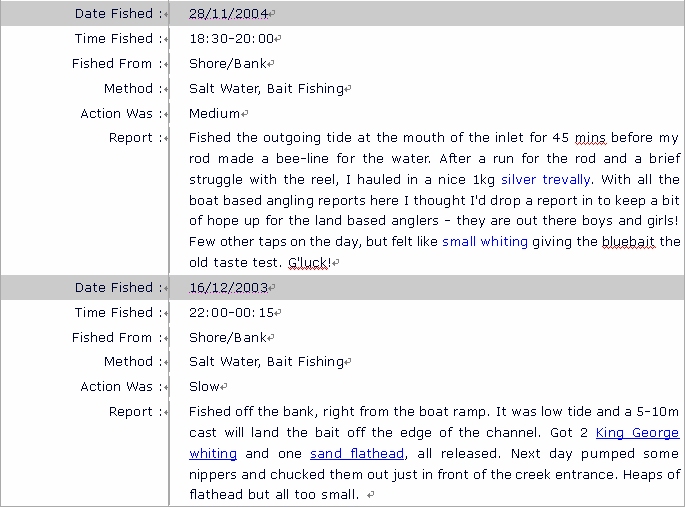This screenshot has width=685, height=507.
Task: Click the second Report label
Action: tap(131, 411)
